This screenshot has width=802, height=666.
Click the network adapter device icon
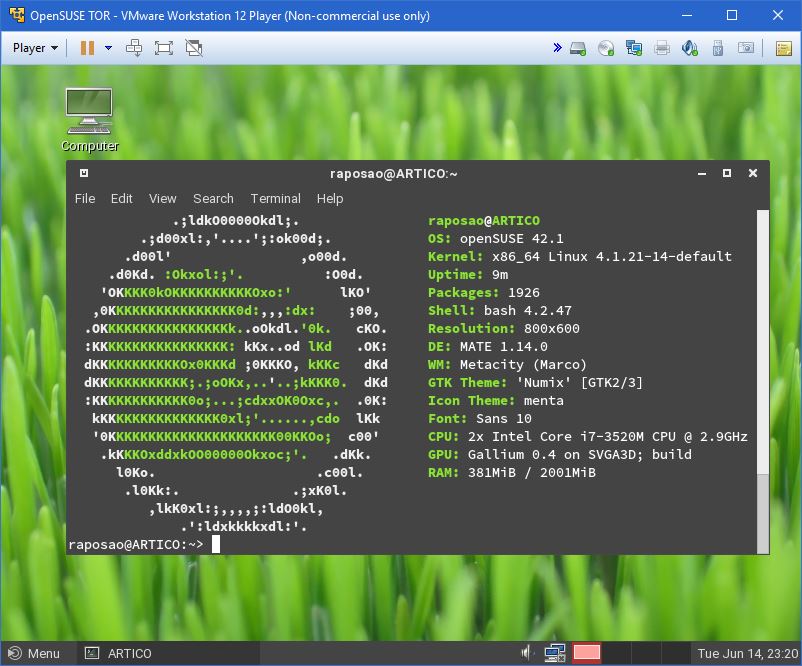click(632, 47)
